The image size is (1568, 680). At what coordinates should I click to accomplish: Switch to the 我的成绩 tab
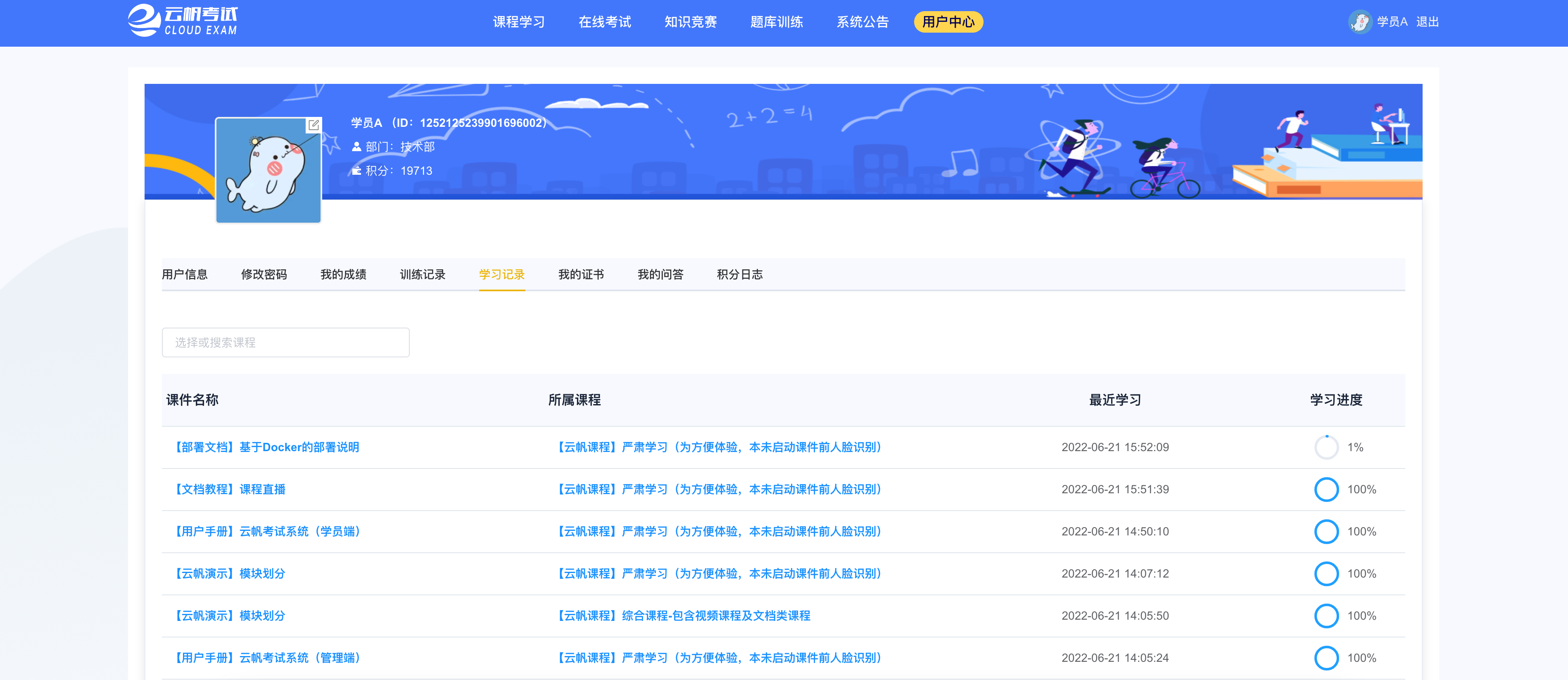pyautogui.click(x=343, y=275)
